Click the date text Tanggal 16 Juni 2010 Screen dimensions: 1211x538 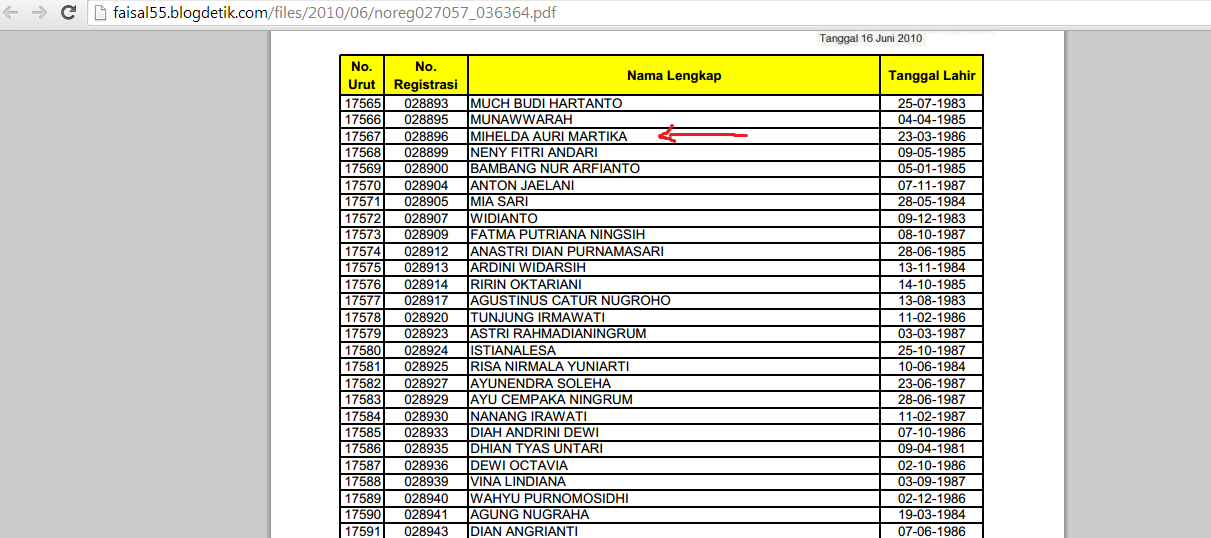point(870,38)
